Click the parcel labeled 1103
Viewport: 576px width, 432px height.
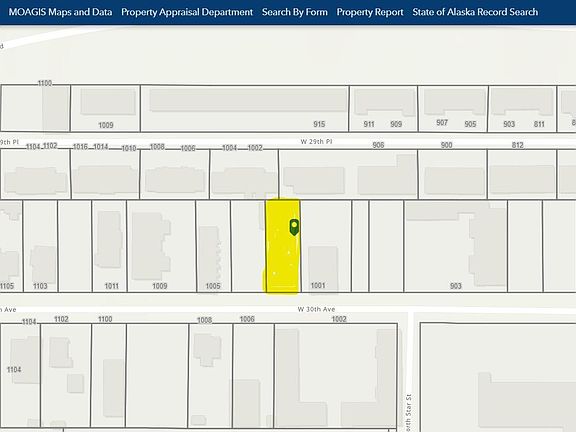(x=40, y=246)
